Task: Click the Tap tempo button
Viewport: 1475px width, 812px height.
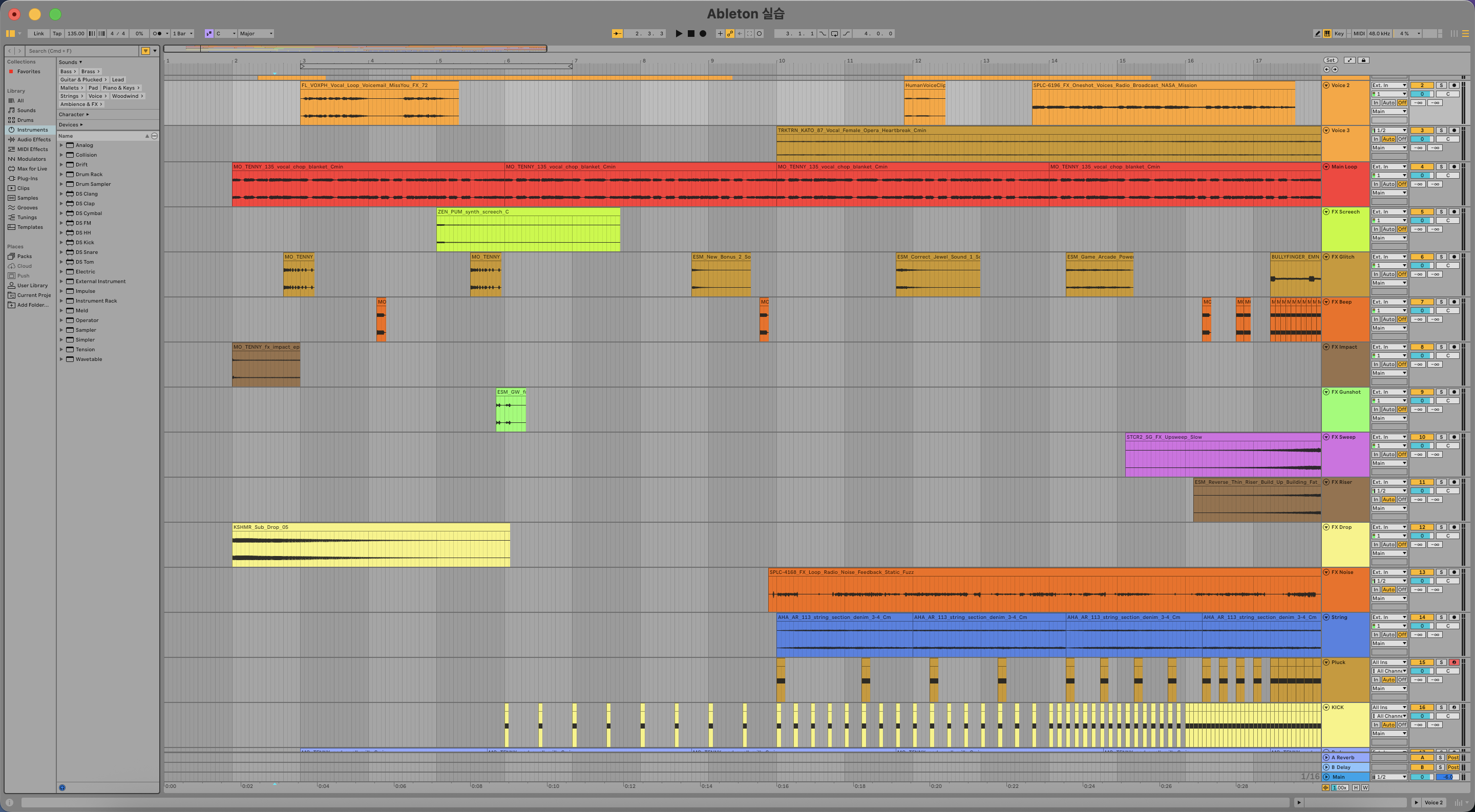Action: tap(57, 34)
